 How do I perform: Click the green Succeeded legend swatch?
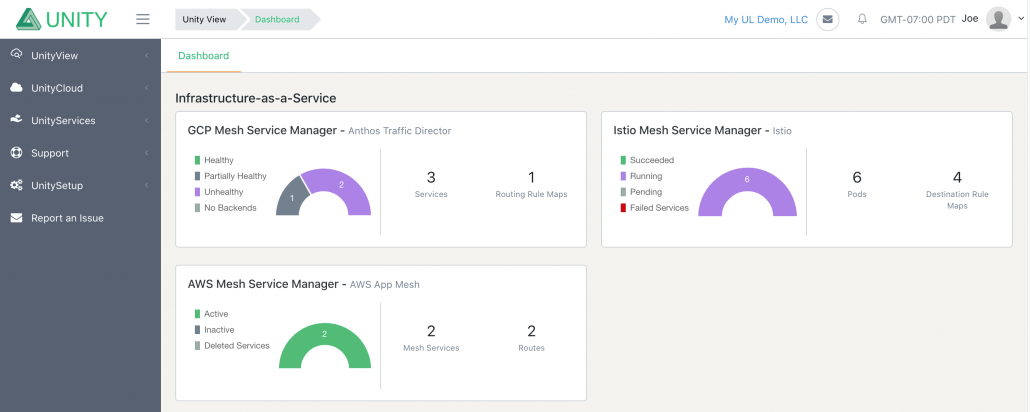[x=623, y=160]
